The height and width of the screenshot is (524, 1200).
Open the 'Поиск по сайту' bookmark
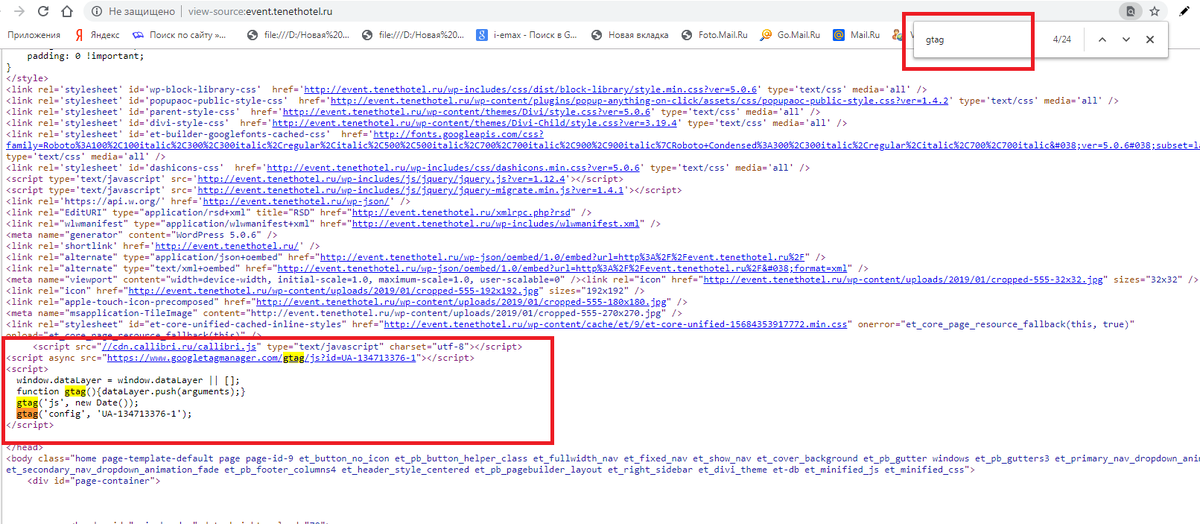[x=179, y=34]
